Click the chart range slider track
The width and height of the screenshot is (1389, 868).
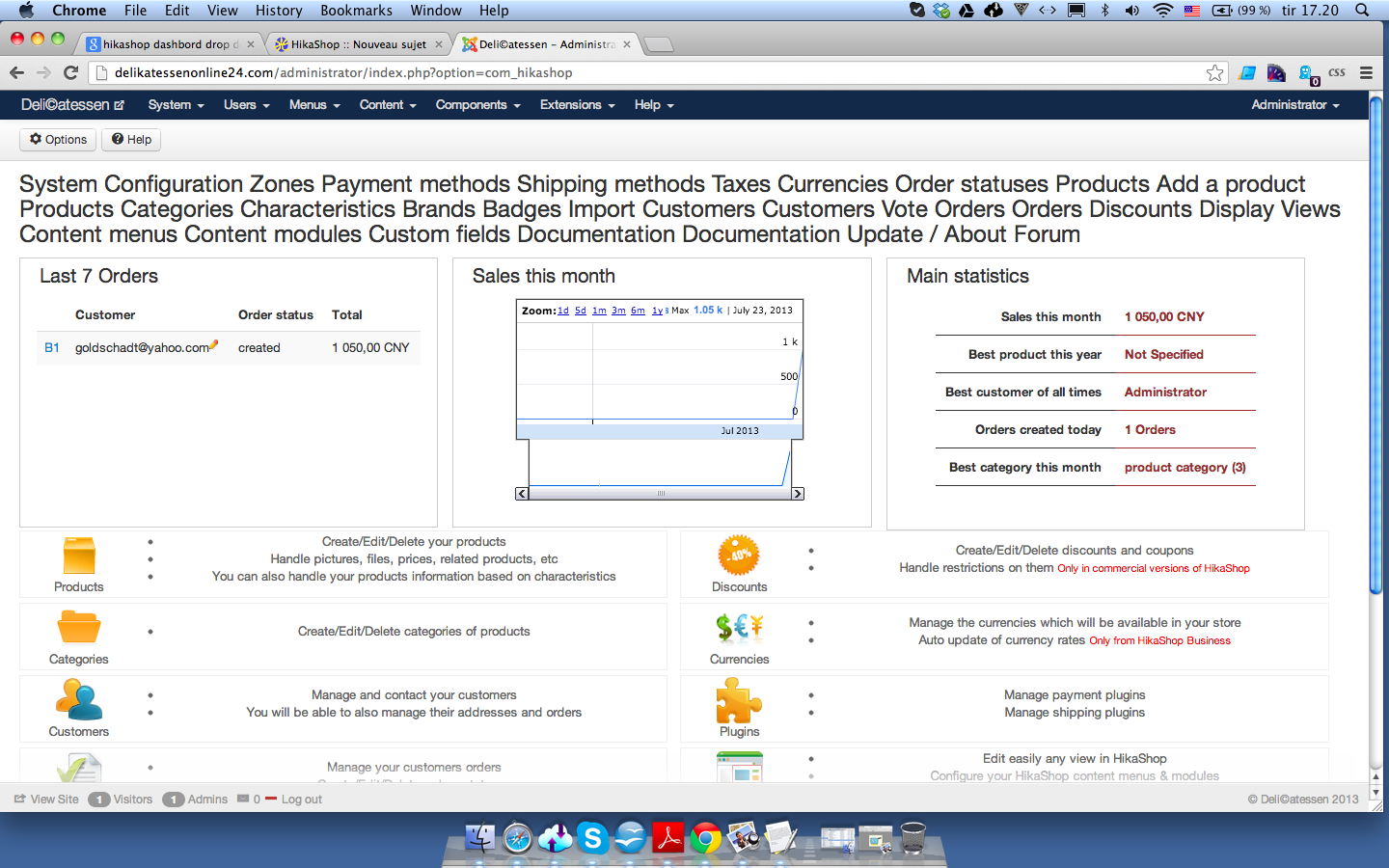[660, 494]
